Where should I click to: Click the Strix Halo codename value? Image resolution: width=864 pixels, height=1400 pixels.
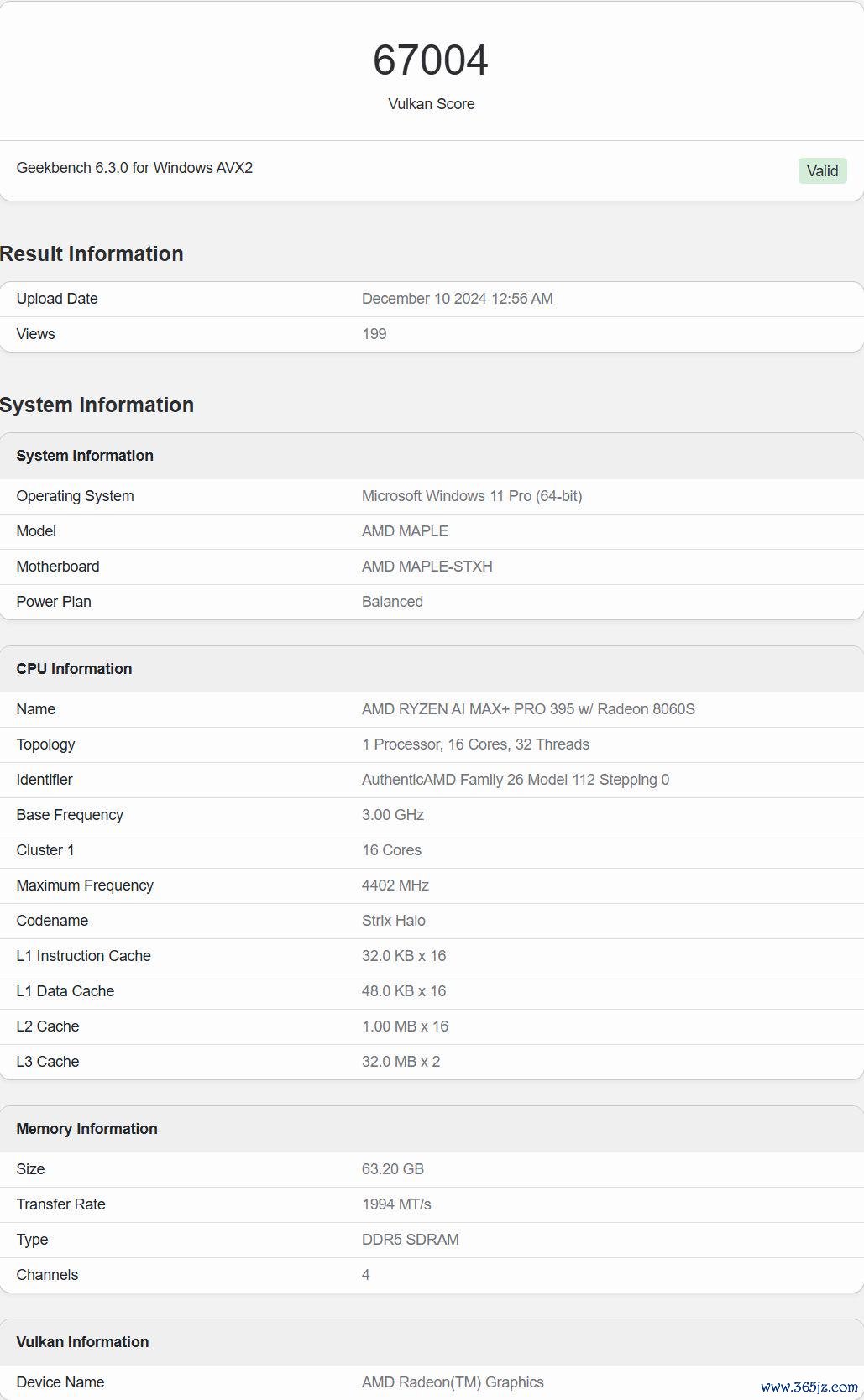[x=394, y=921]
